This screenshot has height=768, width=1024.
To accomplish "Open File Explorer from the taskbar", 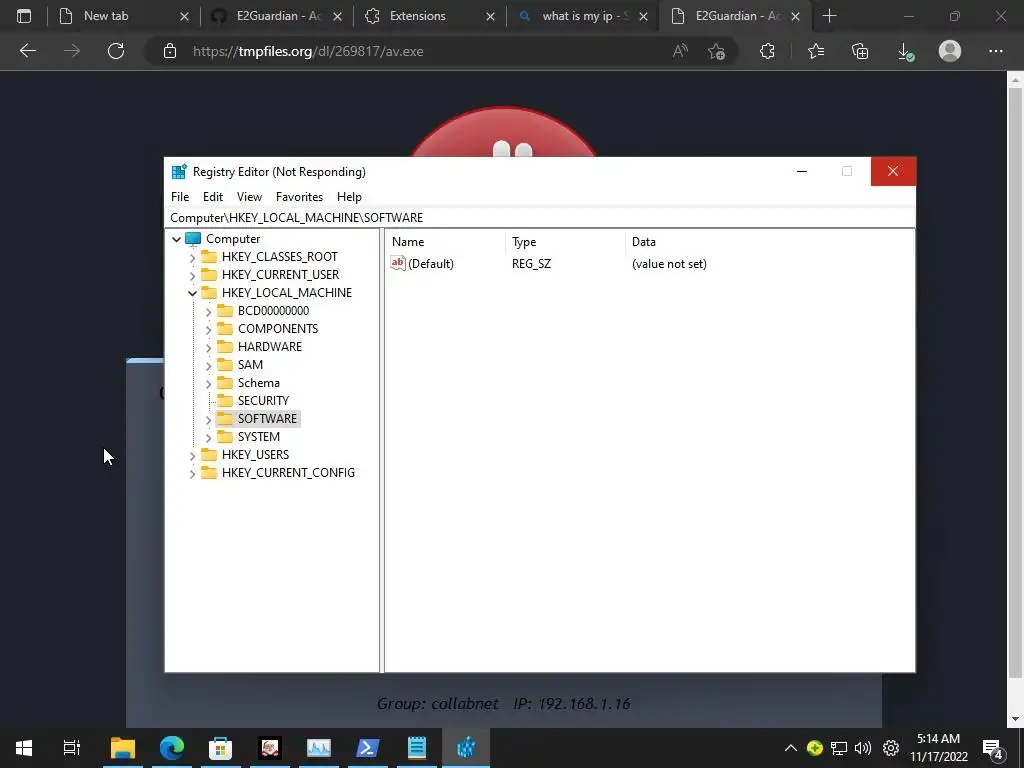I will coord(122,747).
